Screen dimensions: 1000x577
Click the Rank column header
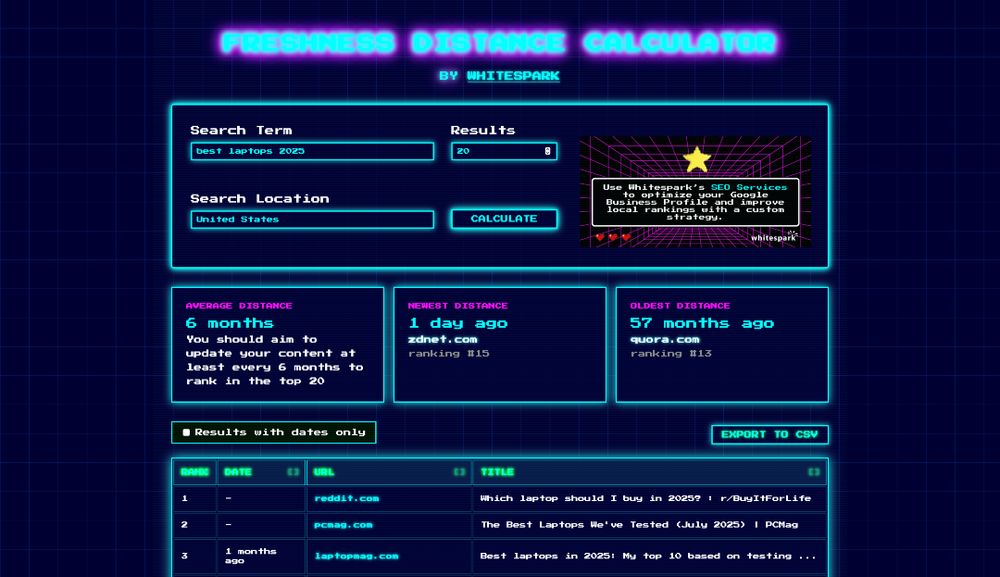[195, 472]
